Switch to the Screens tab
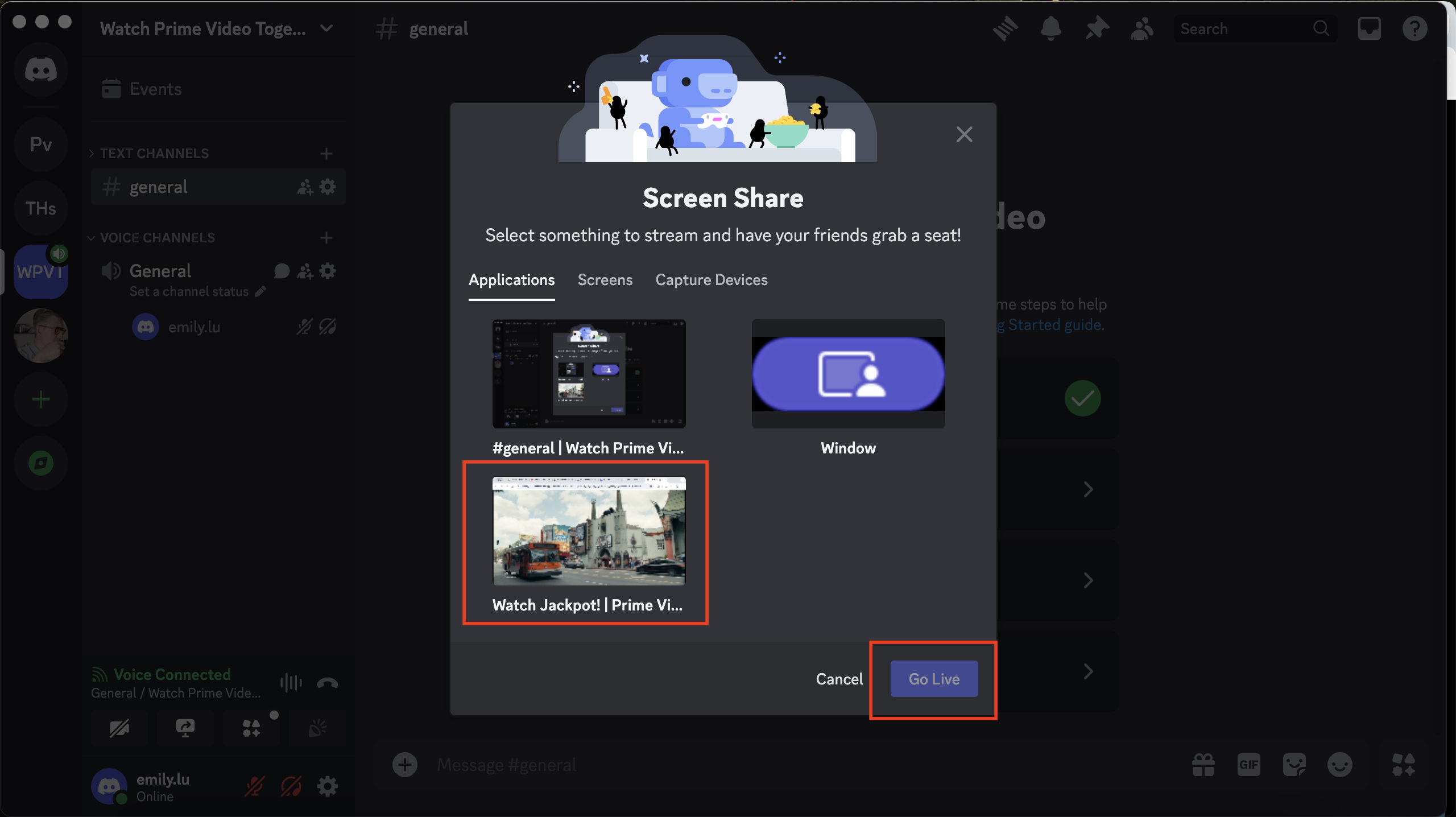This screenshot has width=1456, height=817. (605, 280)
